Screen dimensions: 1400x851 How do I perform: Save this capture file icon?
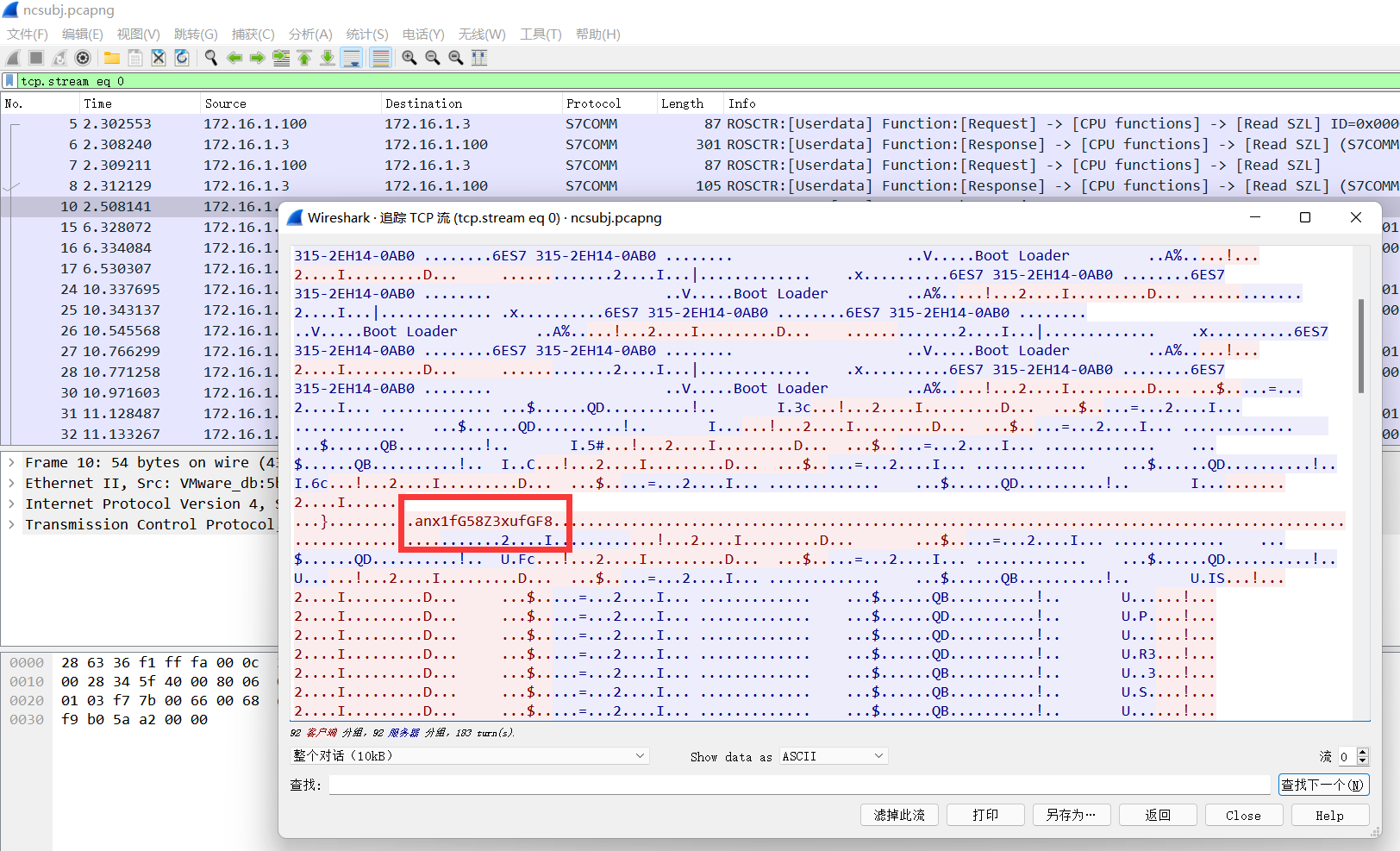tap(135, 58)
